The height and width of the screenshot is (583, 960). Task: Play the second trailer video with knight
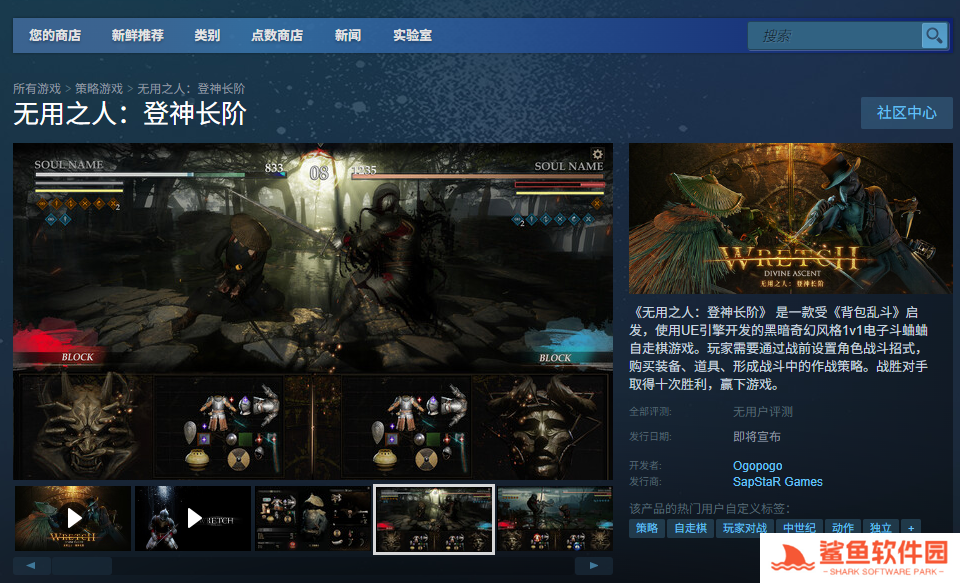coord(193,518)
